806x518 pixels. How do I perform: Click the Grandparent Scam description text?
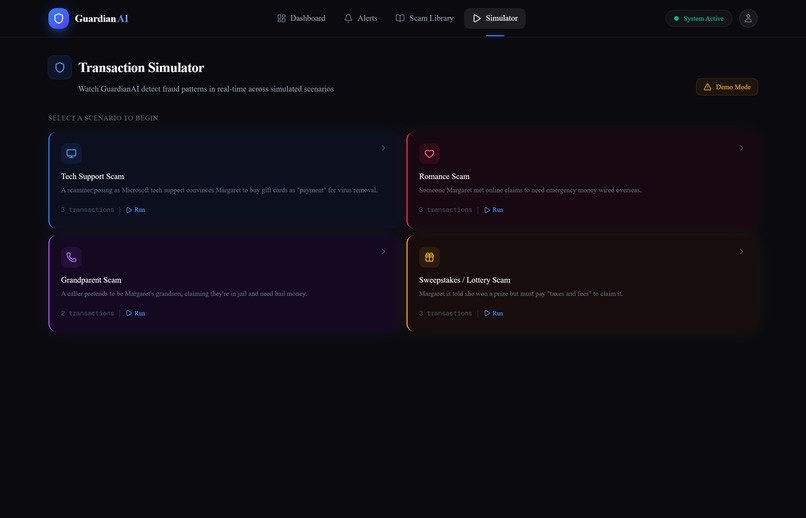[x=184, y=294]
